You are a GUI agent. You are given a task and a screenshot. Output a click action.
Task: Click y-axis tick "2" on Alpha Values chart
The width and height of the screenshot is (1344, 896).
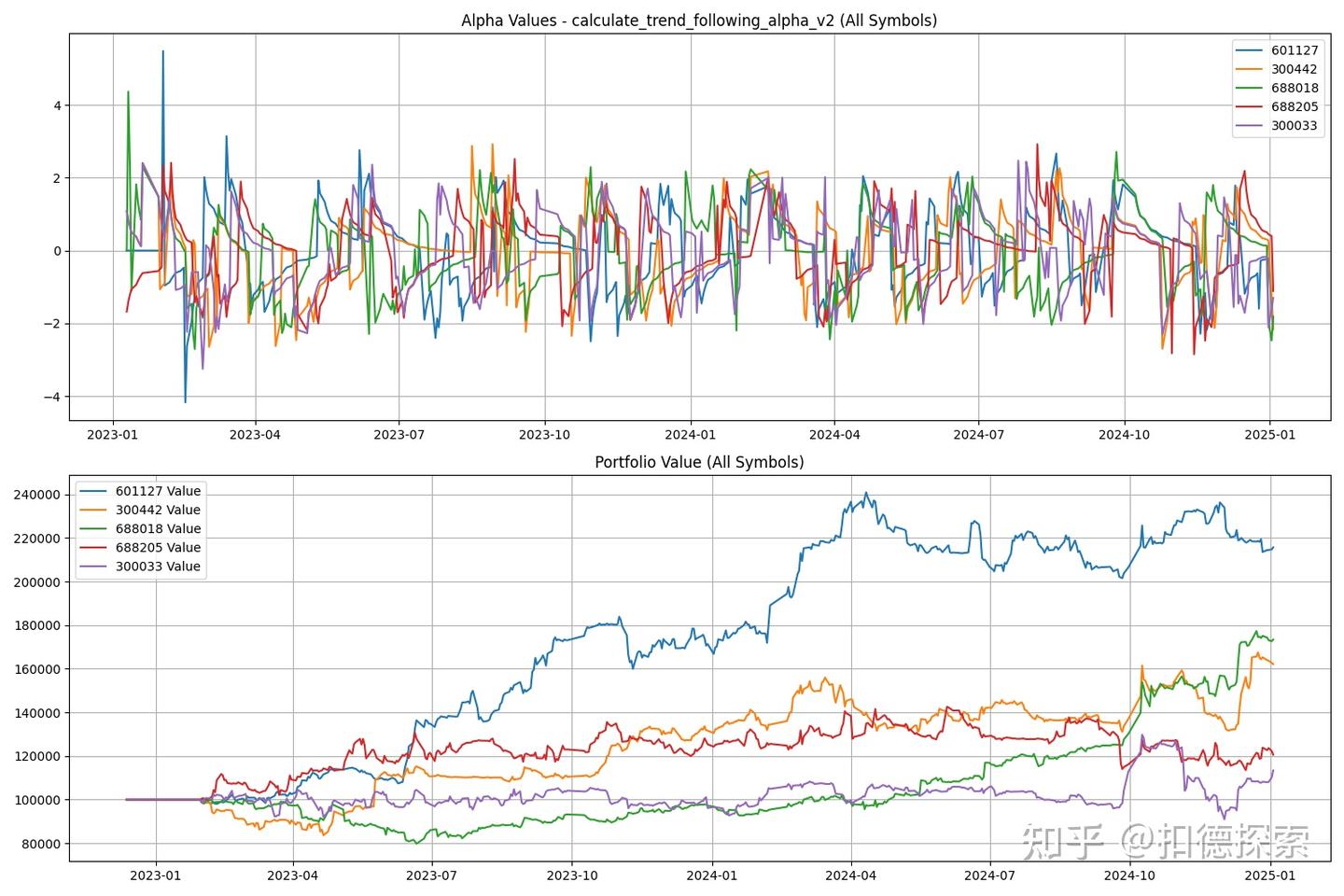pyautogui.click(x=57, y=178)
